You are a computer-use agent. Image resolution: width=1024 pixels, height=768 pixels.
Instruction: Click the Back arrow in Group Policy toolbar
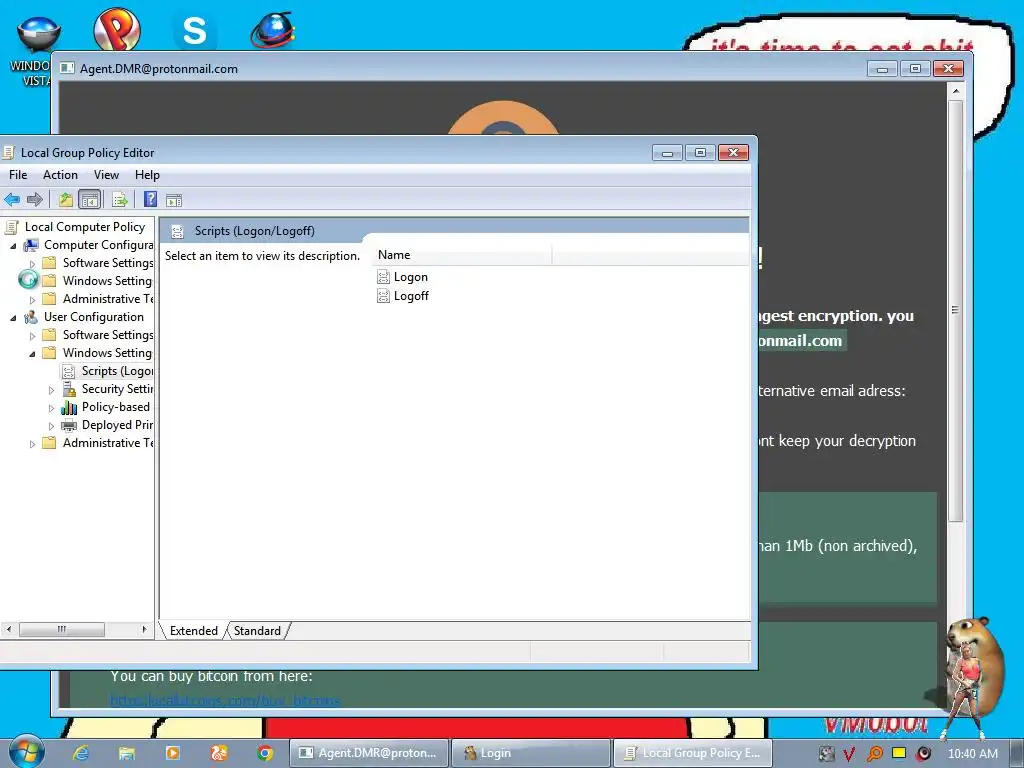point(12,200)
